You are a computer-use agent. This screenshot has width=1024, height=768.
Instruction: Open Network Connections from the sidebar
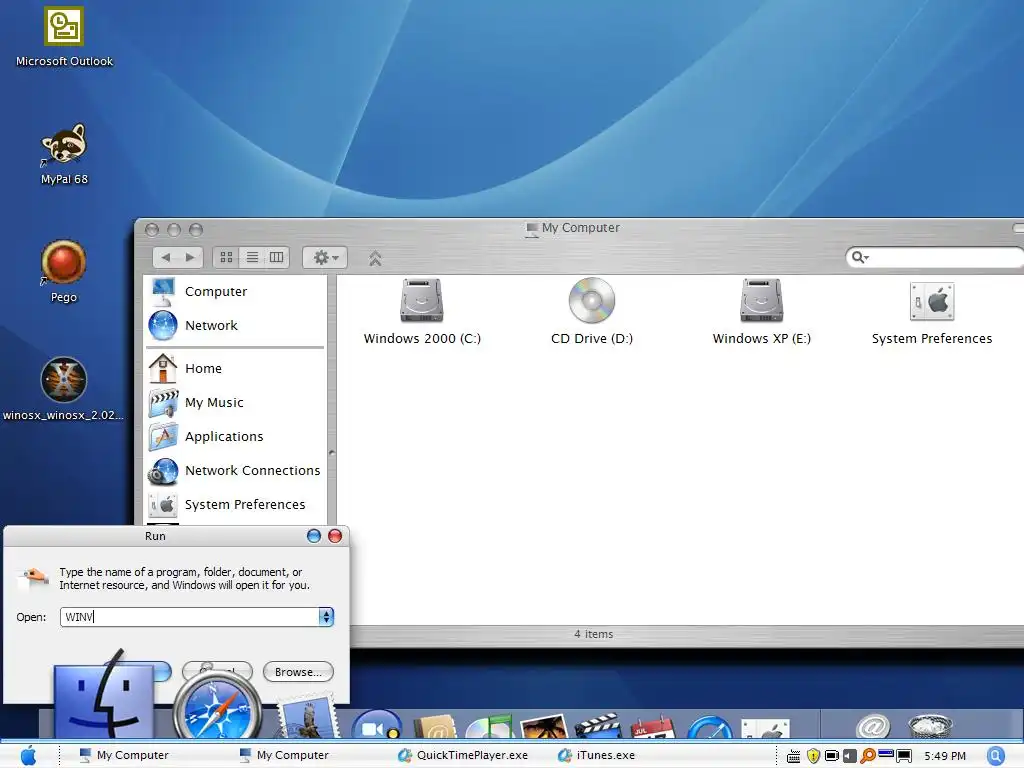pyautogui.click(x=235, y=470)
